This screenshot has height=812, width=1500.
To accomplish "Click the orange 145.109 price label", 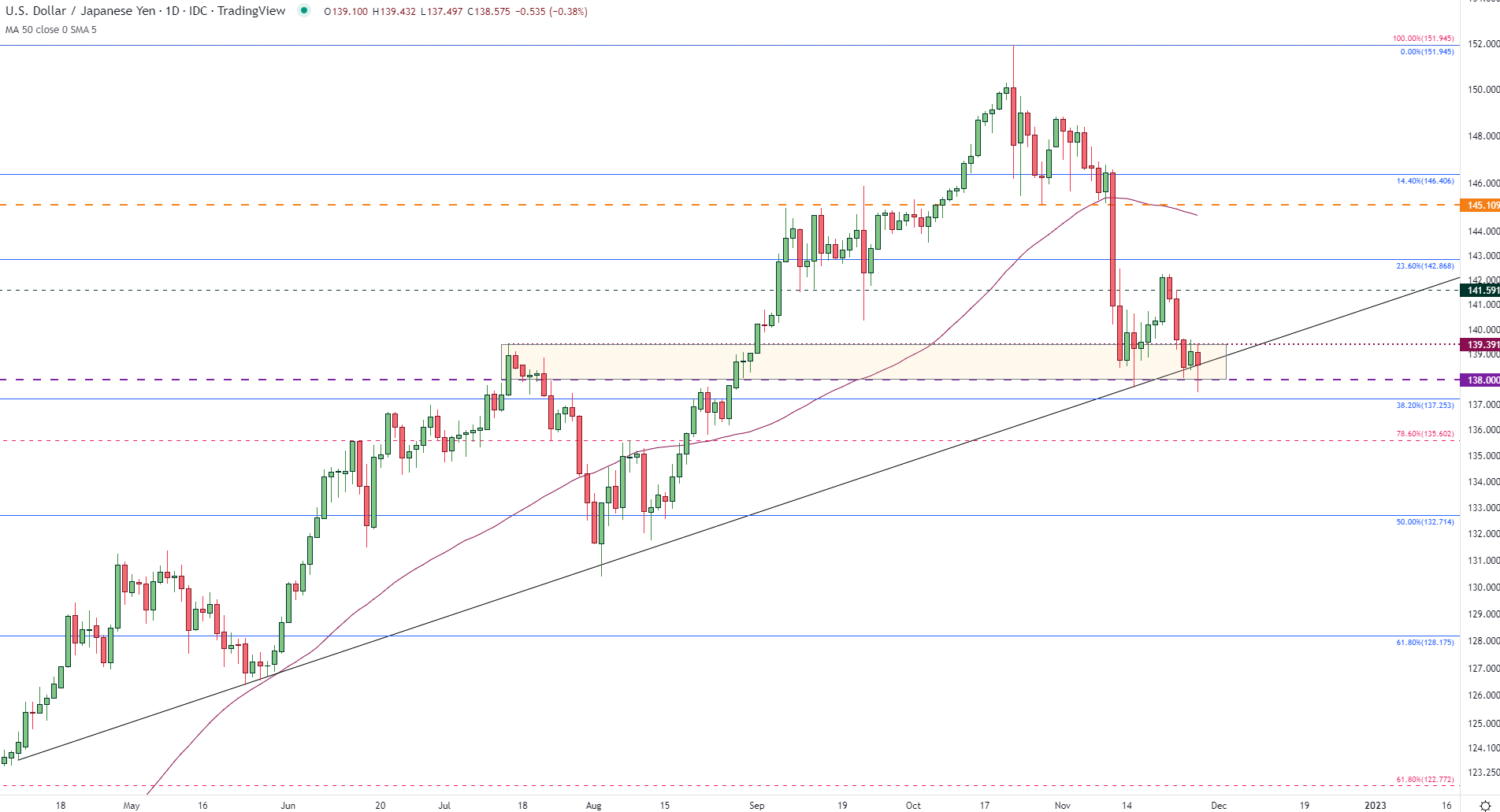I will (x=1480, y=206).
